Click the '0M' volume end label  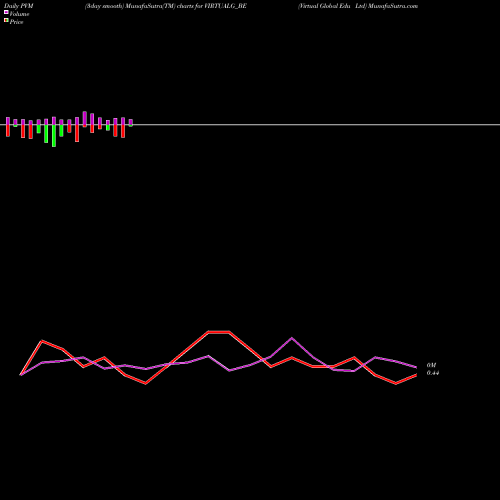[431, 365]
